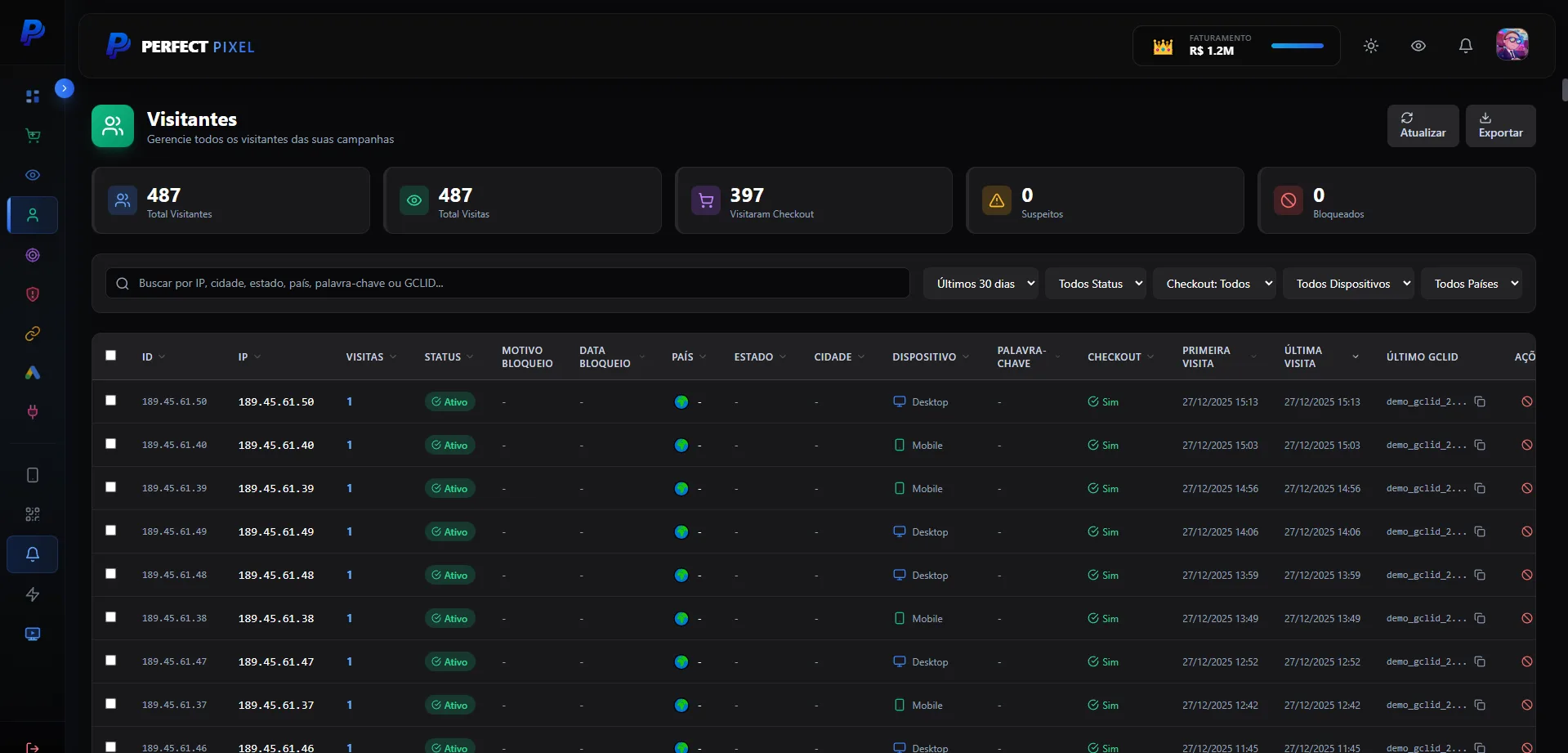1568x753 pixels.
Task: Toggle the light theme sun icon
Action: [x=1370, y=46]
